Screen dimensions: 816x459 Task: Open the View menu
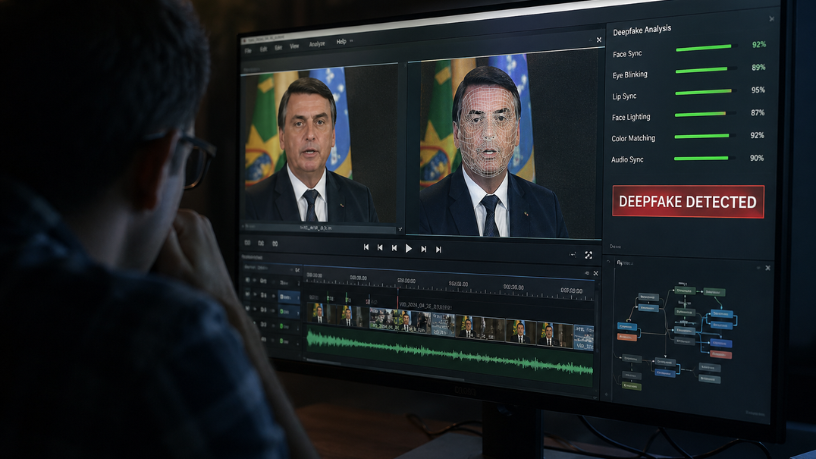(x=294, y=46)
